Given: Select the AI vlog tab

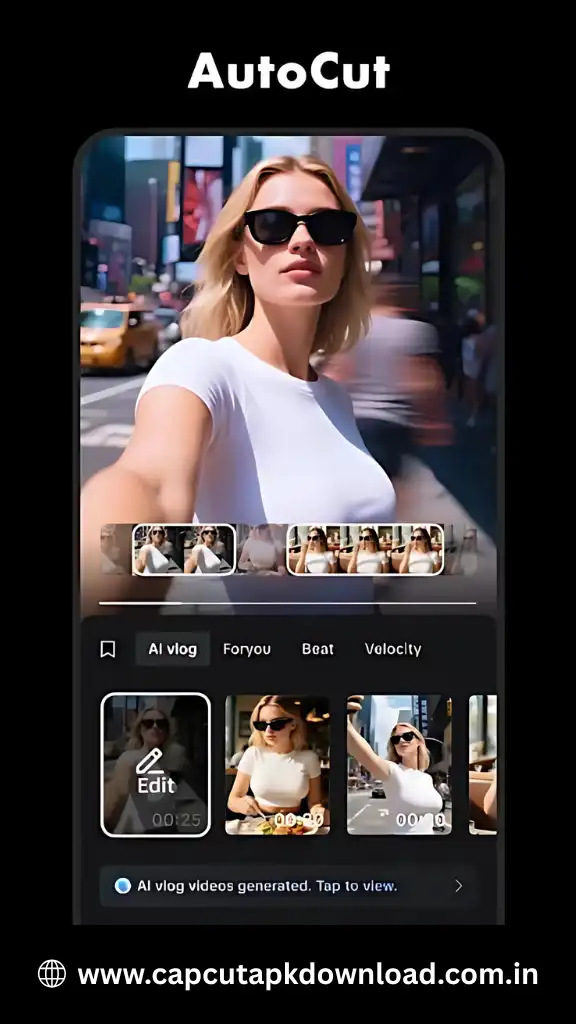Looking at the screenshot, I should click(172, 648).
